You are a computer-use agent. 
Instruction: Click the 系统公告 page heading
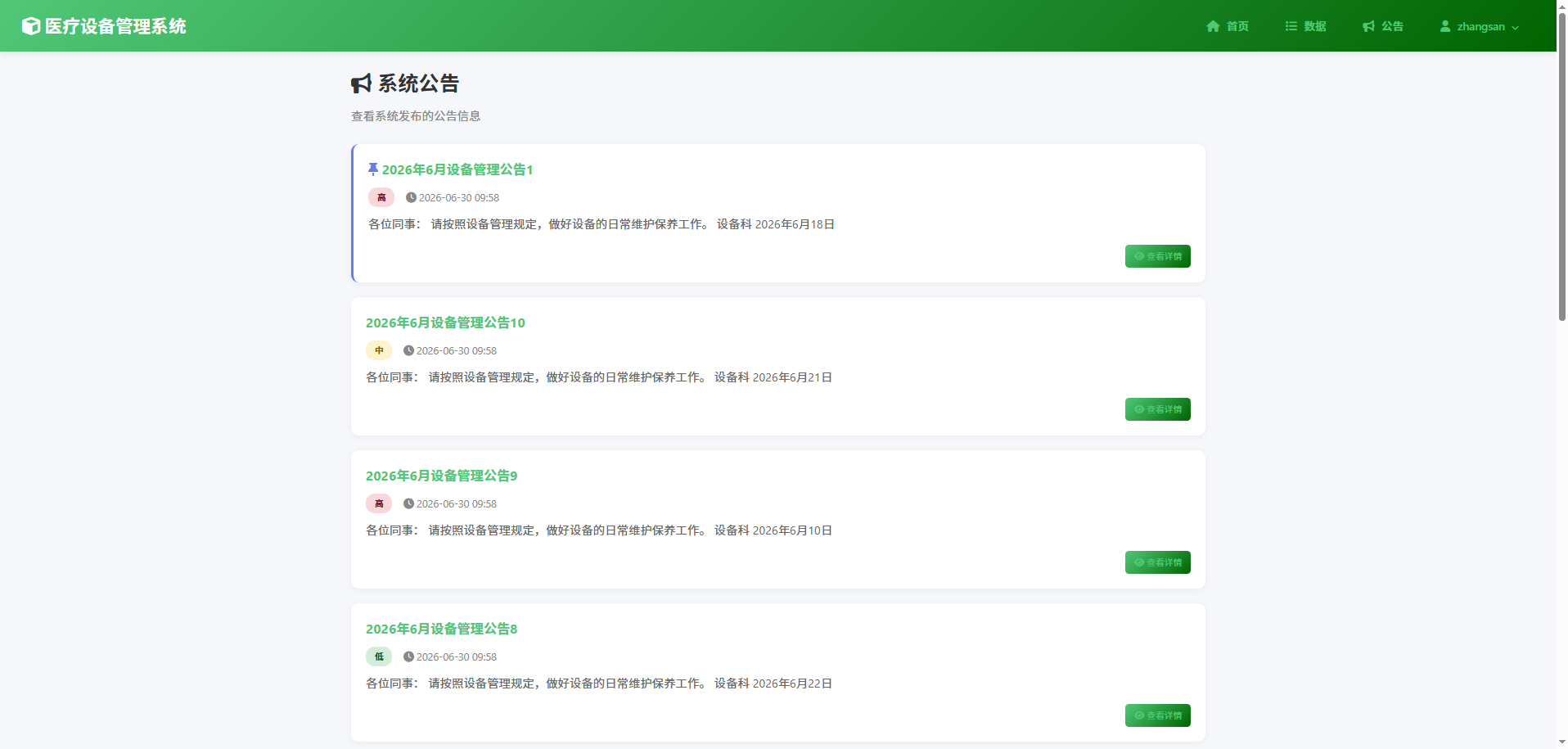point(418,83)
